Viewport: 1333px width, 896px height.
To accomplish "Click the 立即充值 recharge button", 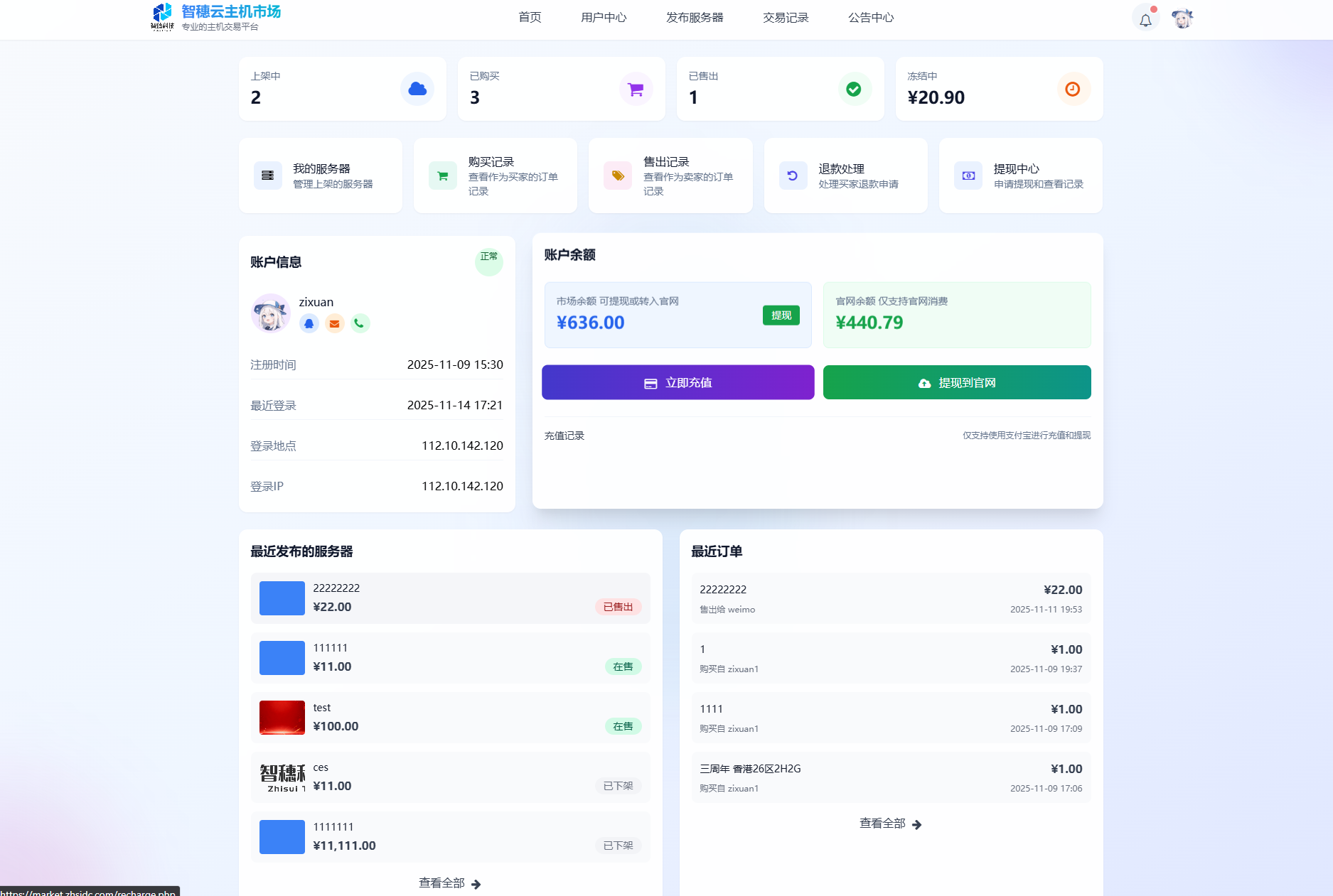I will 678,383.
